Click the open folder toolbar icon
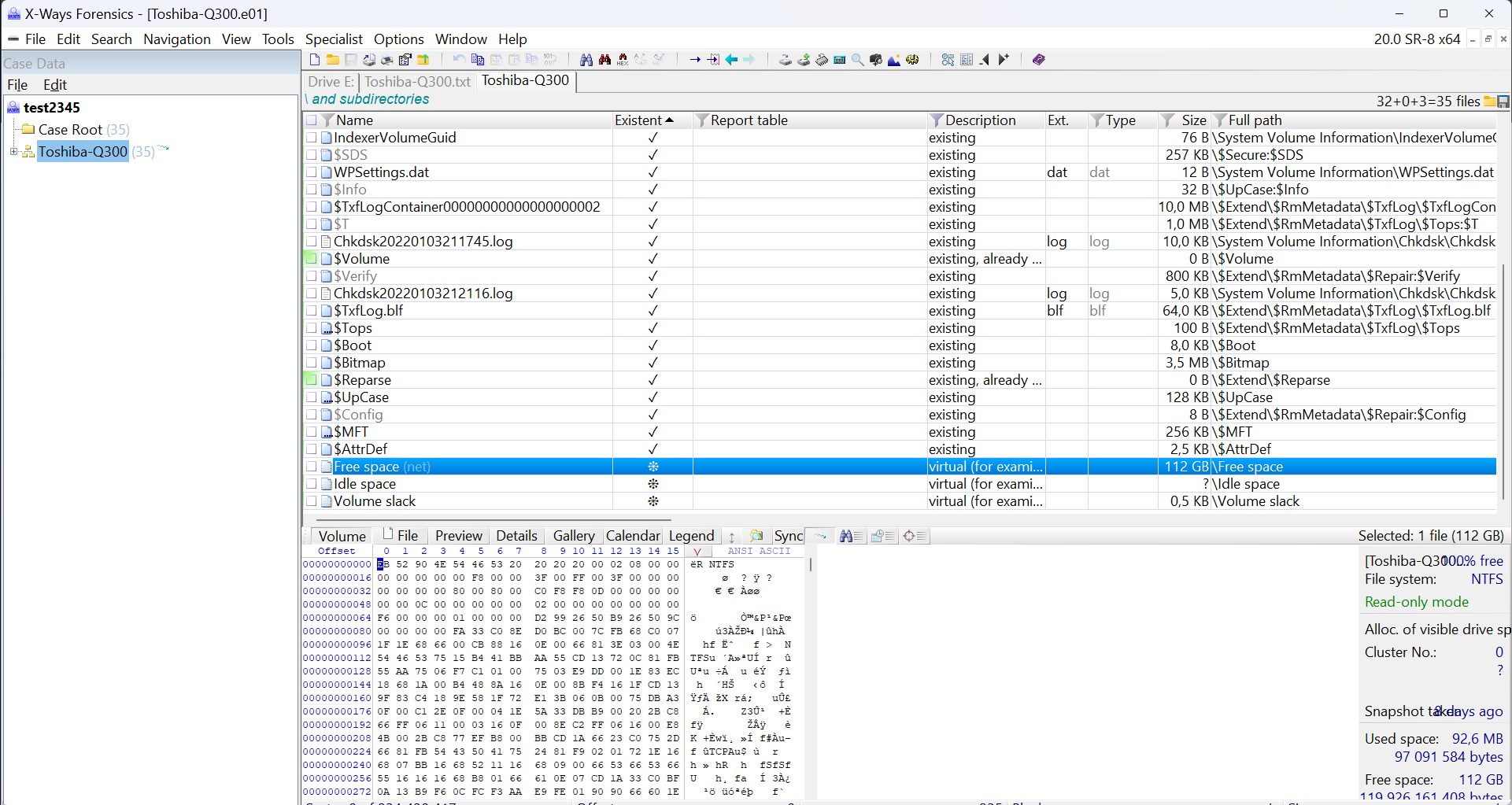Image resolution: width=1512 pixels, height=805 pixels. [333, 60]
